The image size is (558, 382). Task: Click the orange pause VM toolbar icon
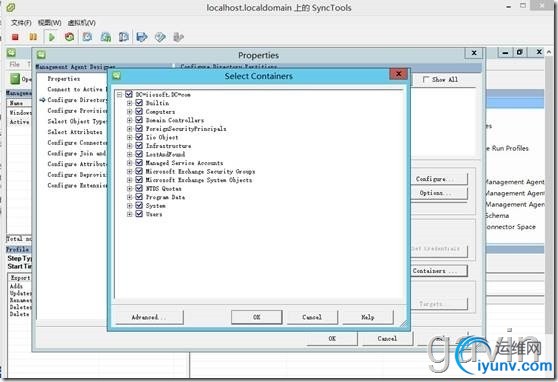pyautogui.click(x=33, y=37)
